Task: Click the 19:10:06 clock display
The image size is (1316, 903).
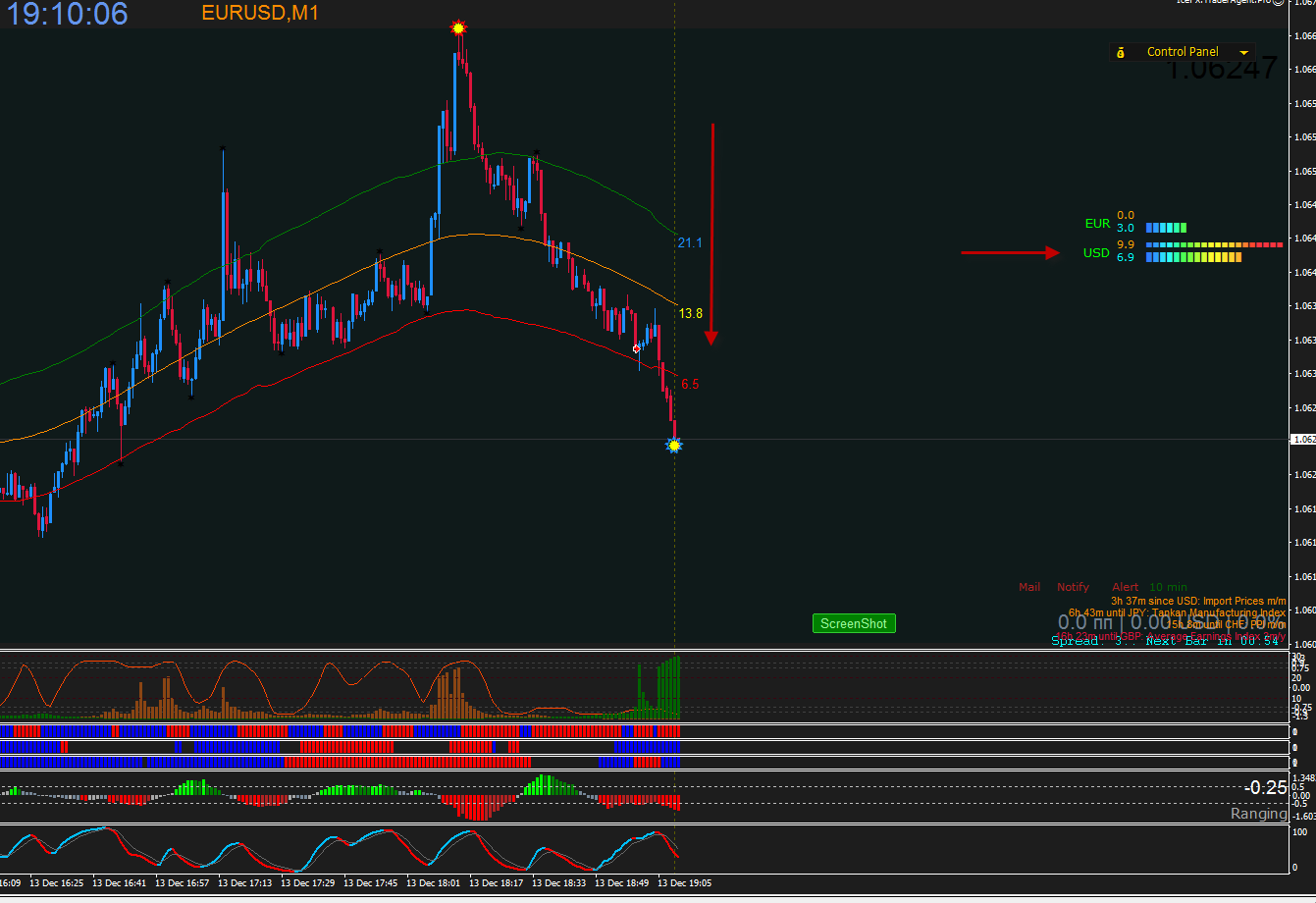Action: 68,14
